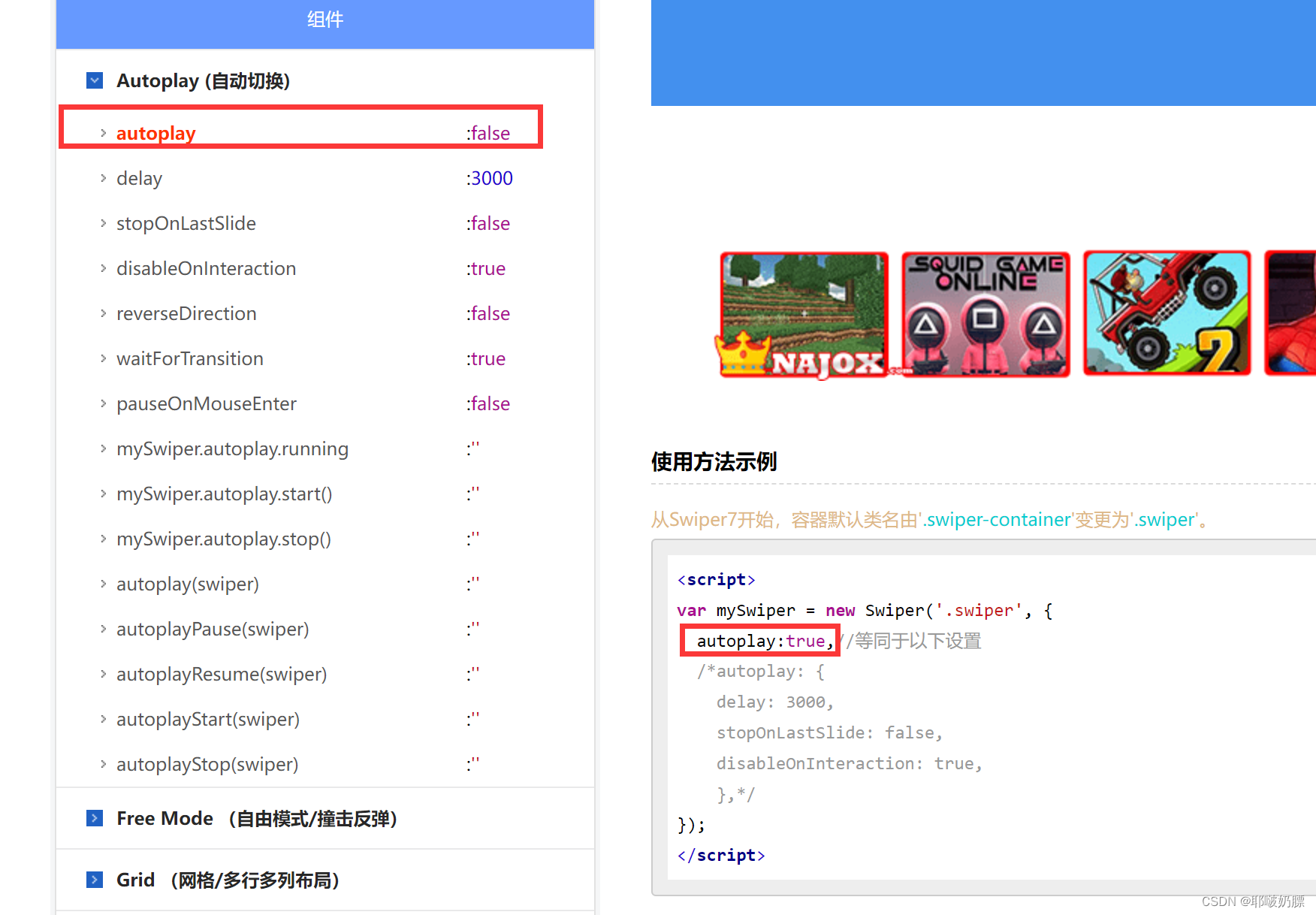Image resolution: width=1316 pixels, height=915 pixels.
Task: Expand the autoplayPause(swiper) chevron
Action: pos(104,629)
